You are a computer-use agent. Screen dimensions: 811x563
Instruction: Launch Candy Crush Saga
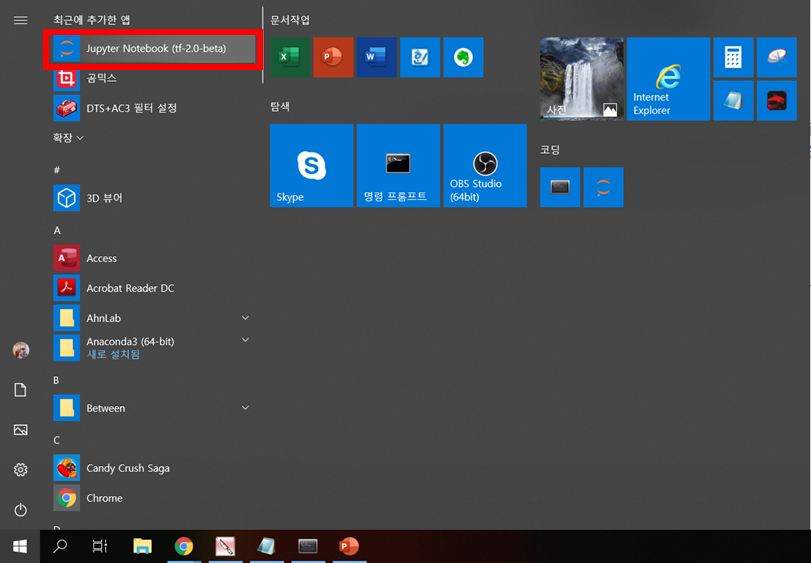pos(154,468)
